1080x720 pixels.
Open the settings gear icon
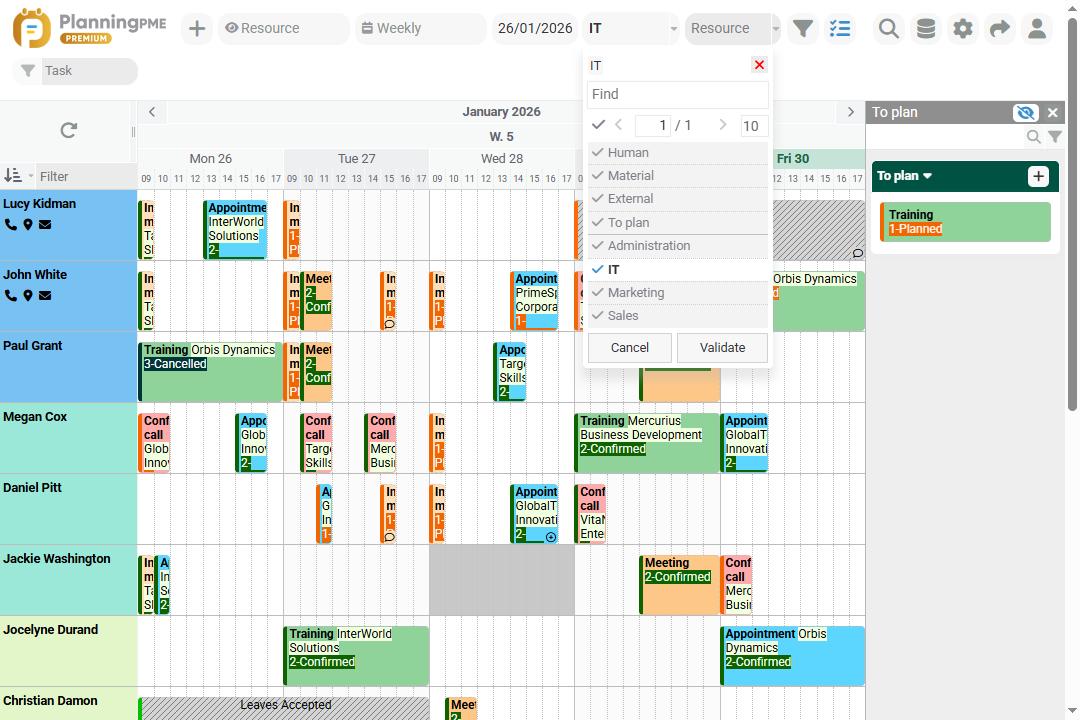(963, 28)
